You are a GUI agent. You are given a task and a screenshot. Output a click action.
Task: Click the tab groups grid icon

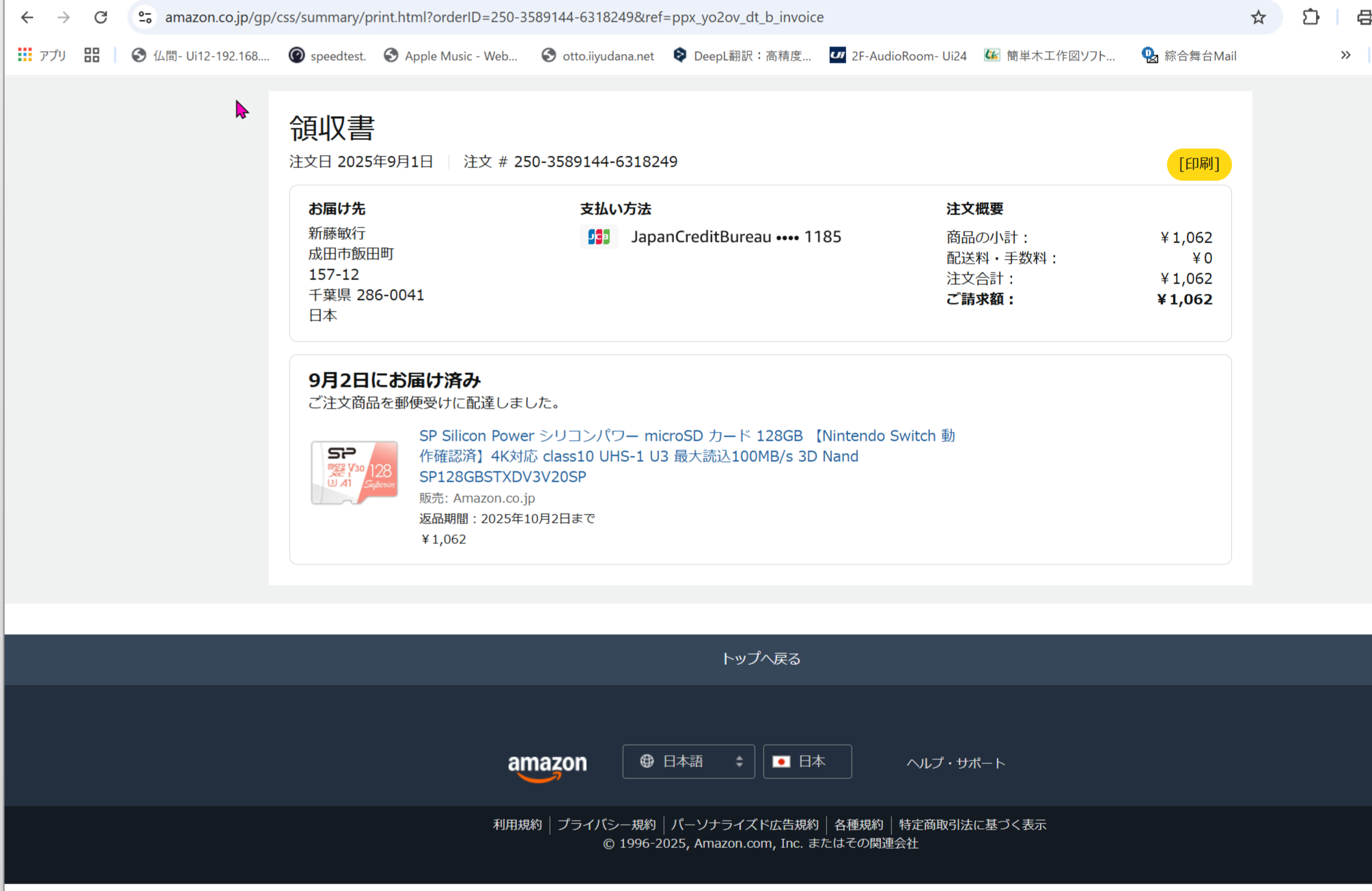tap(92, 55)
